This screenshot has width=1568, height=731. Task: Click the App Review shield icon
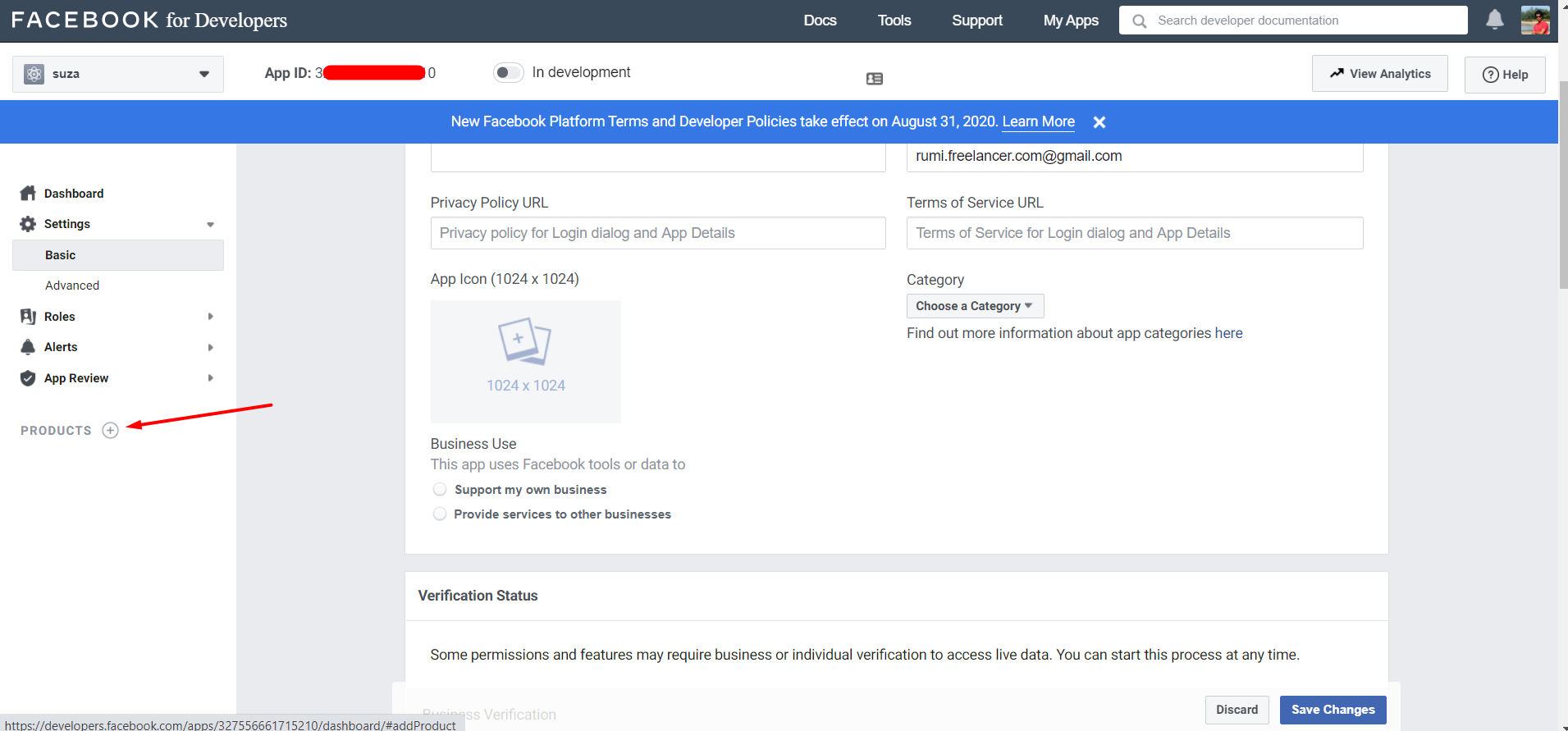pyautogui.click(x=28, y=378)
